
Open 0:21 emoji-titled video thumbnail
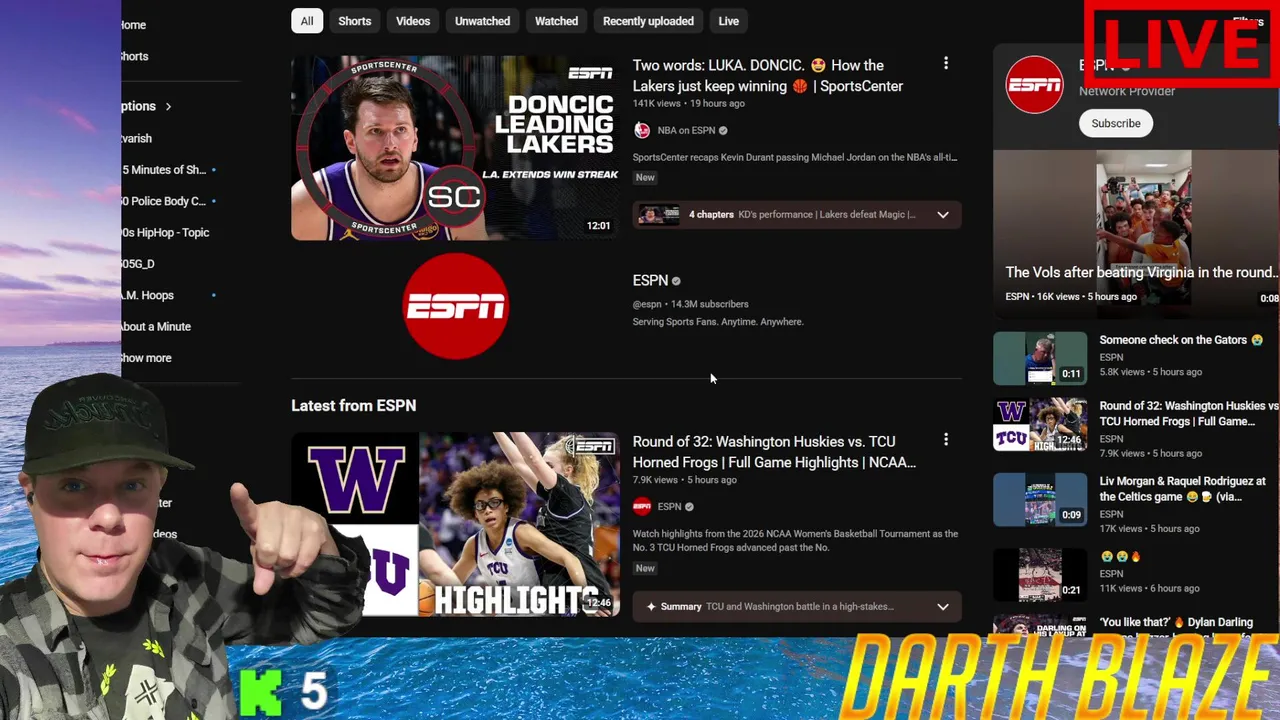(1040, 574)
